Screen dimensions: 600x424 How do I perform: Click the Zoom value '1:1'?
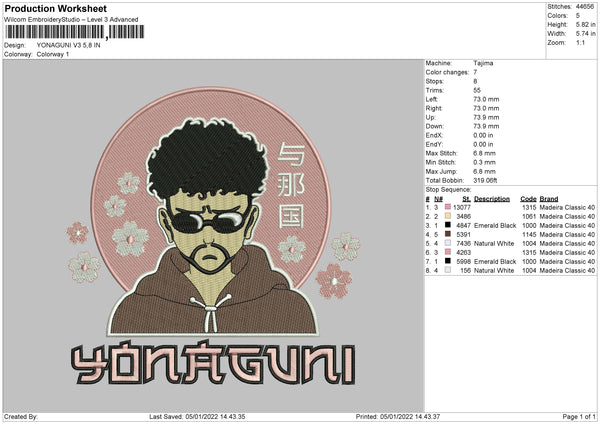(580, 42)
